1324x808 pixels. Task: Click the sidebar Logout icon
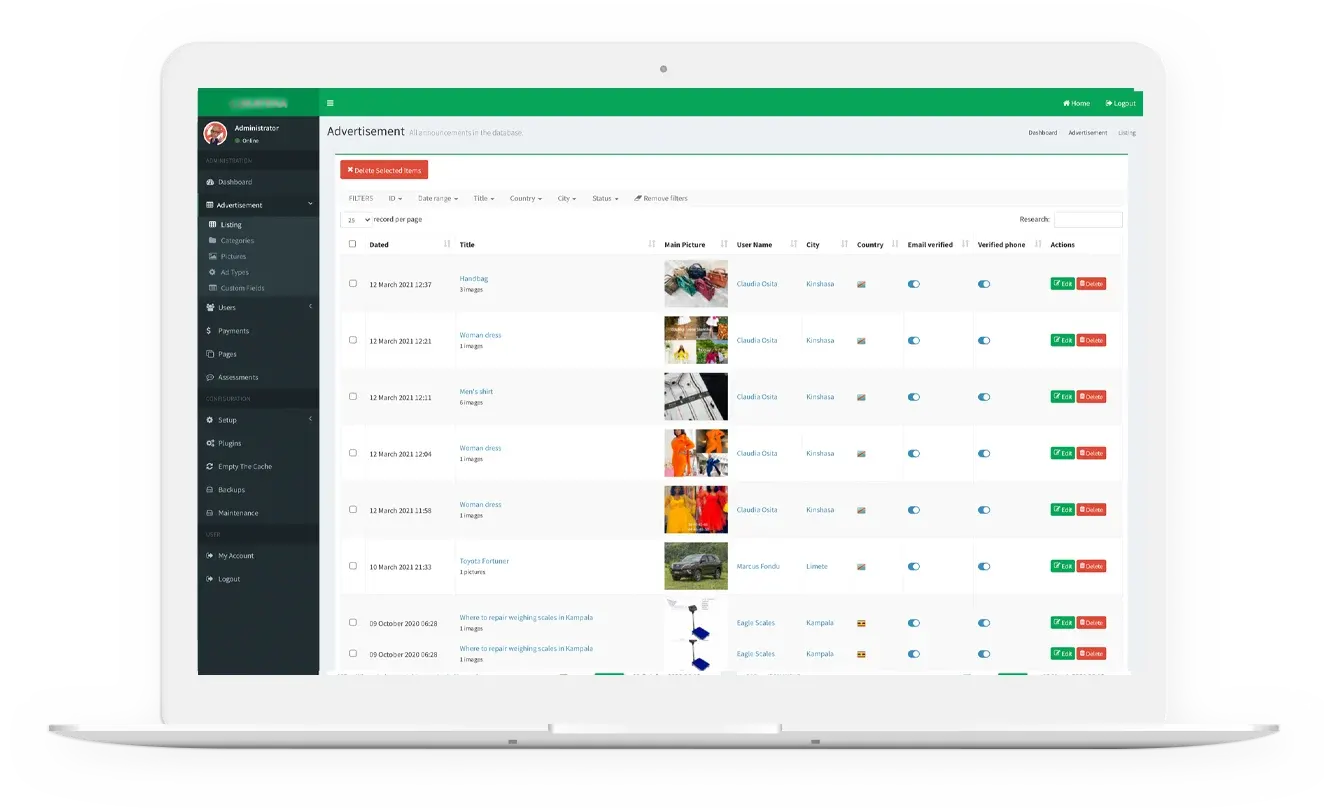pyautogui.click(x=210, y=579)
